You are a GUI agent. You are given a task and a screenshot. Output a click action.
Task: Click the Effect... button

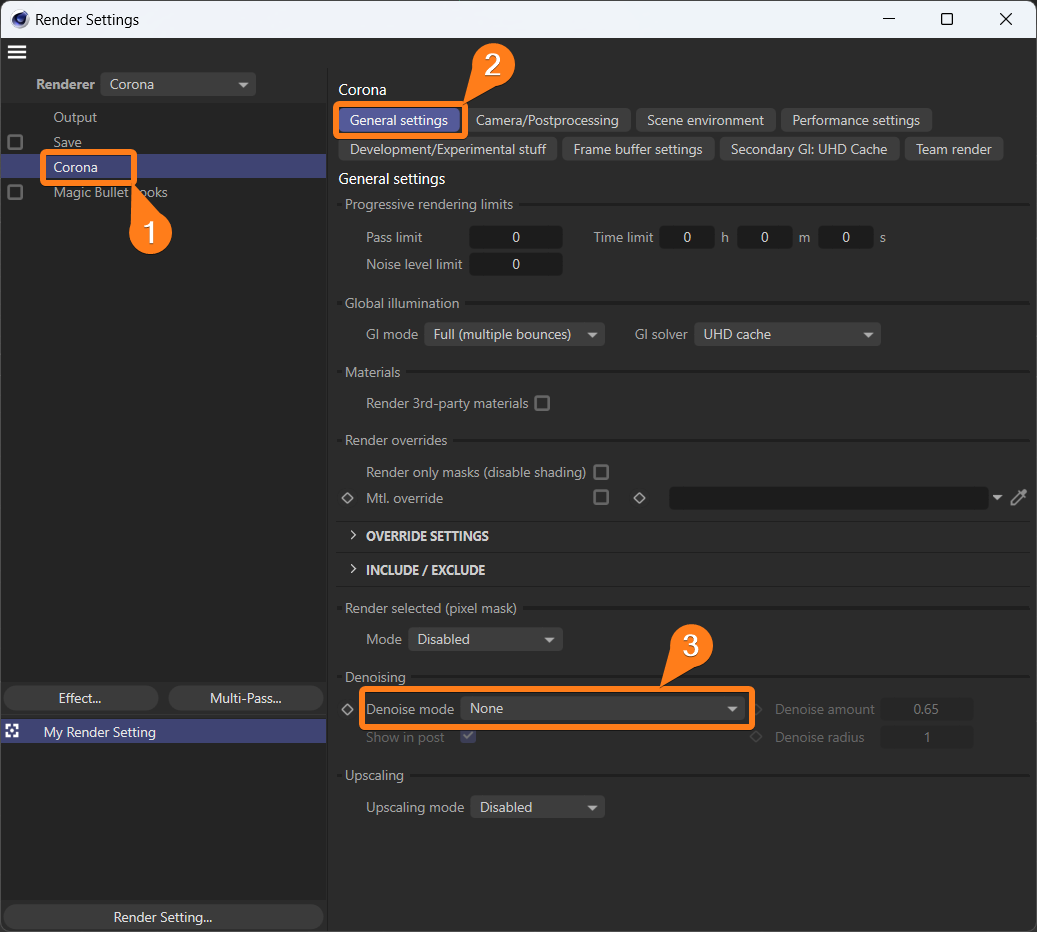pyautogui.click(x=81, y=699)
